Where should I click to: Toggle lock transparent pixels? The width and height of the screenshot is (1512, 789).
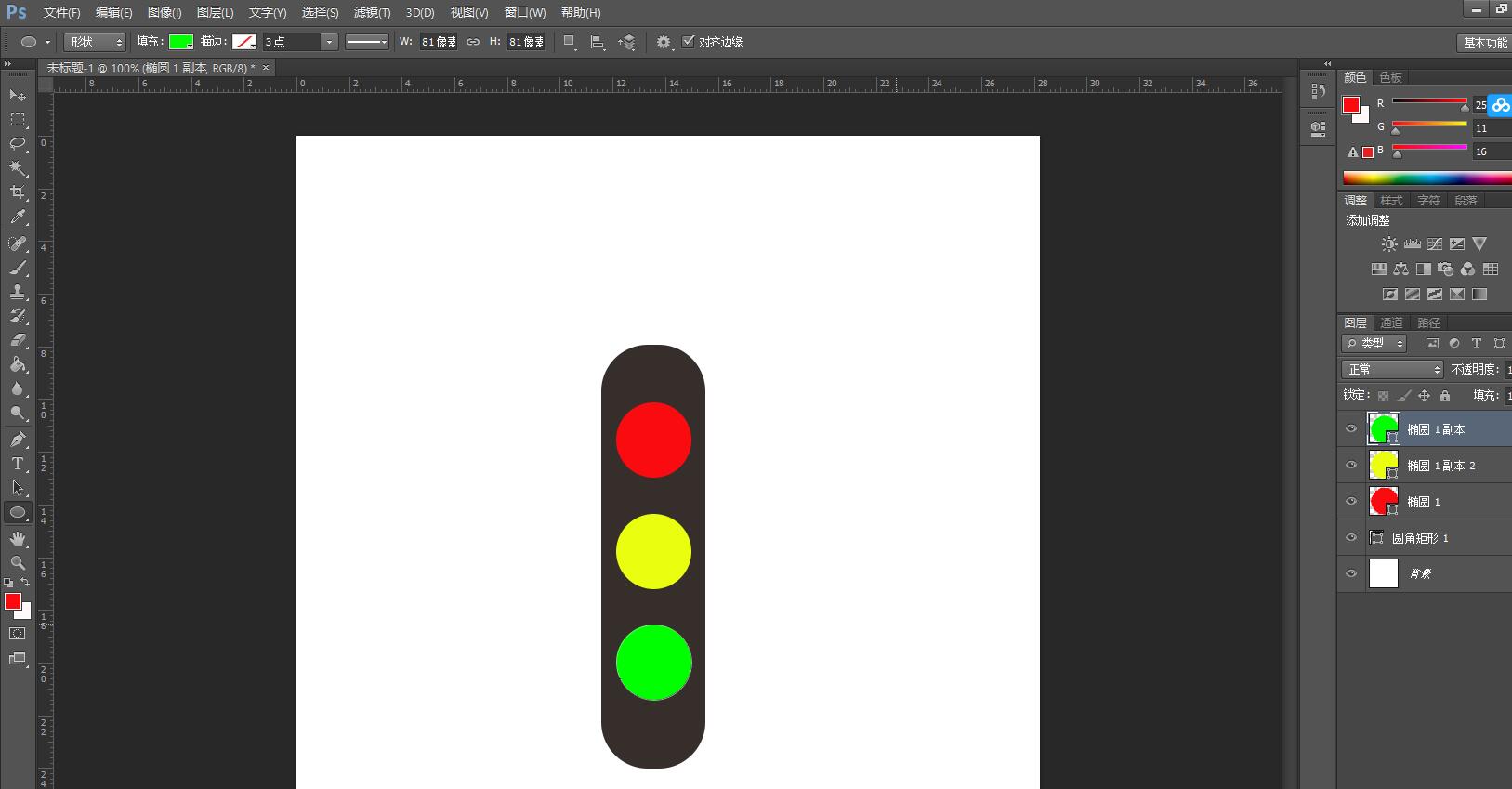(1384, 396)
